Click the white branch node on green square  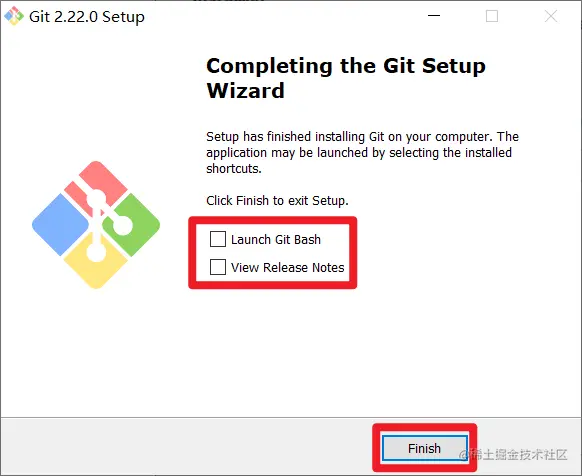point(122,225)
